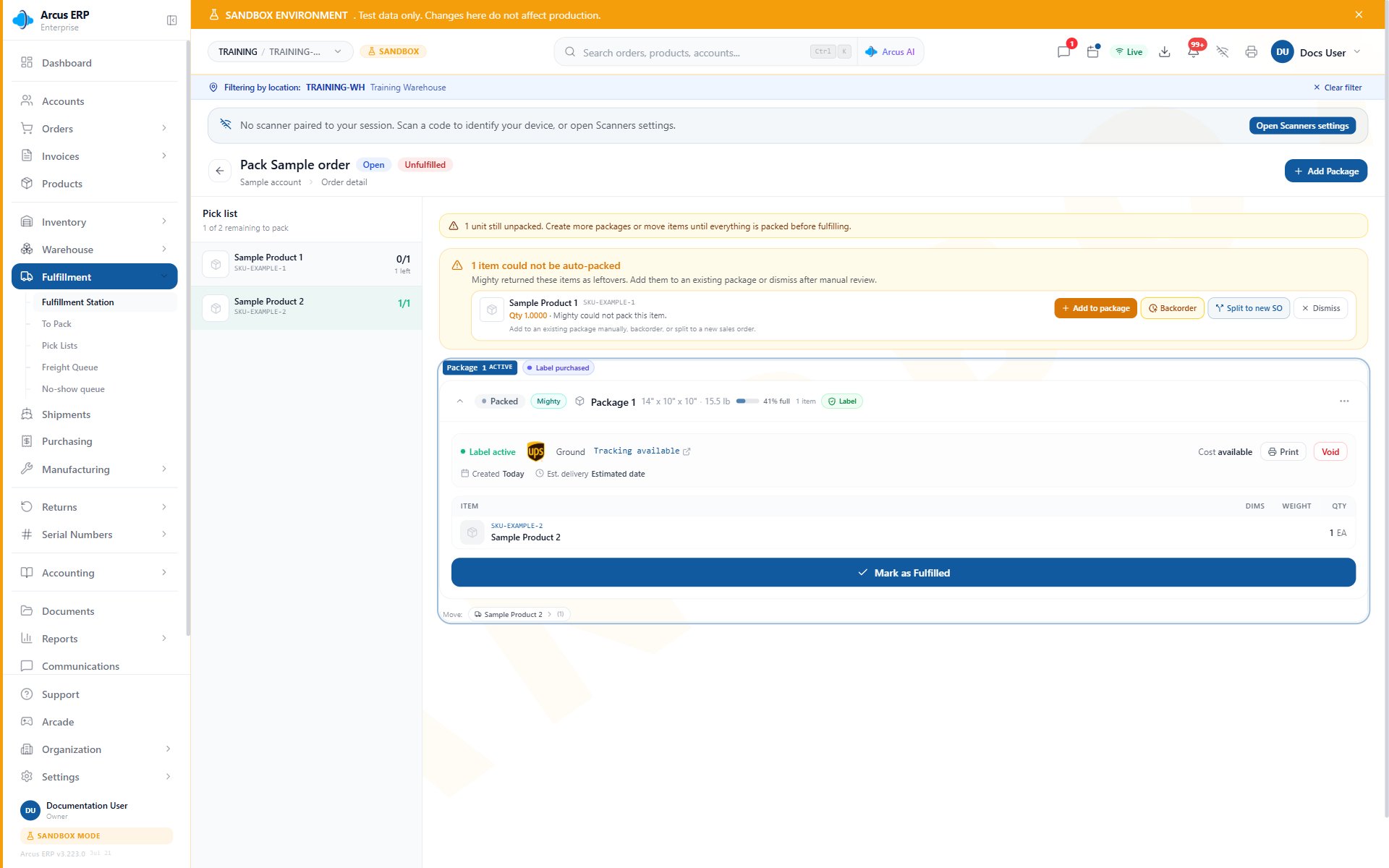Click the Arcus AI assistant button

(x=891, y=52)
